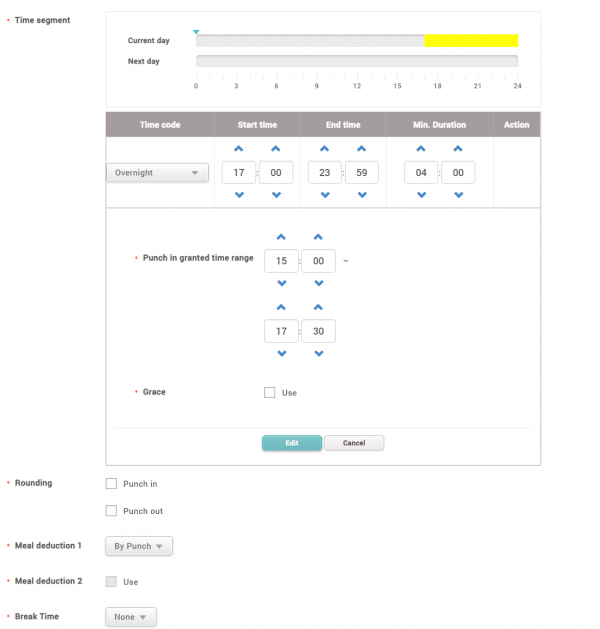Decrease punch in range end minutes

pyautogui.click(x=318, y=353)
